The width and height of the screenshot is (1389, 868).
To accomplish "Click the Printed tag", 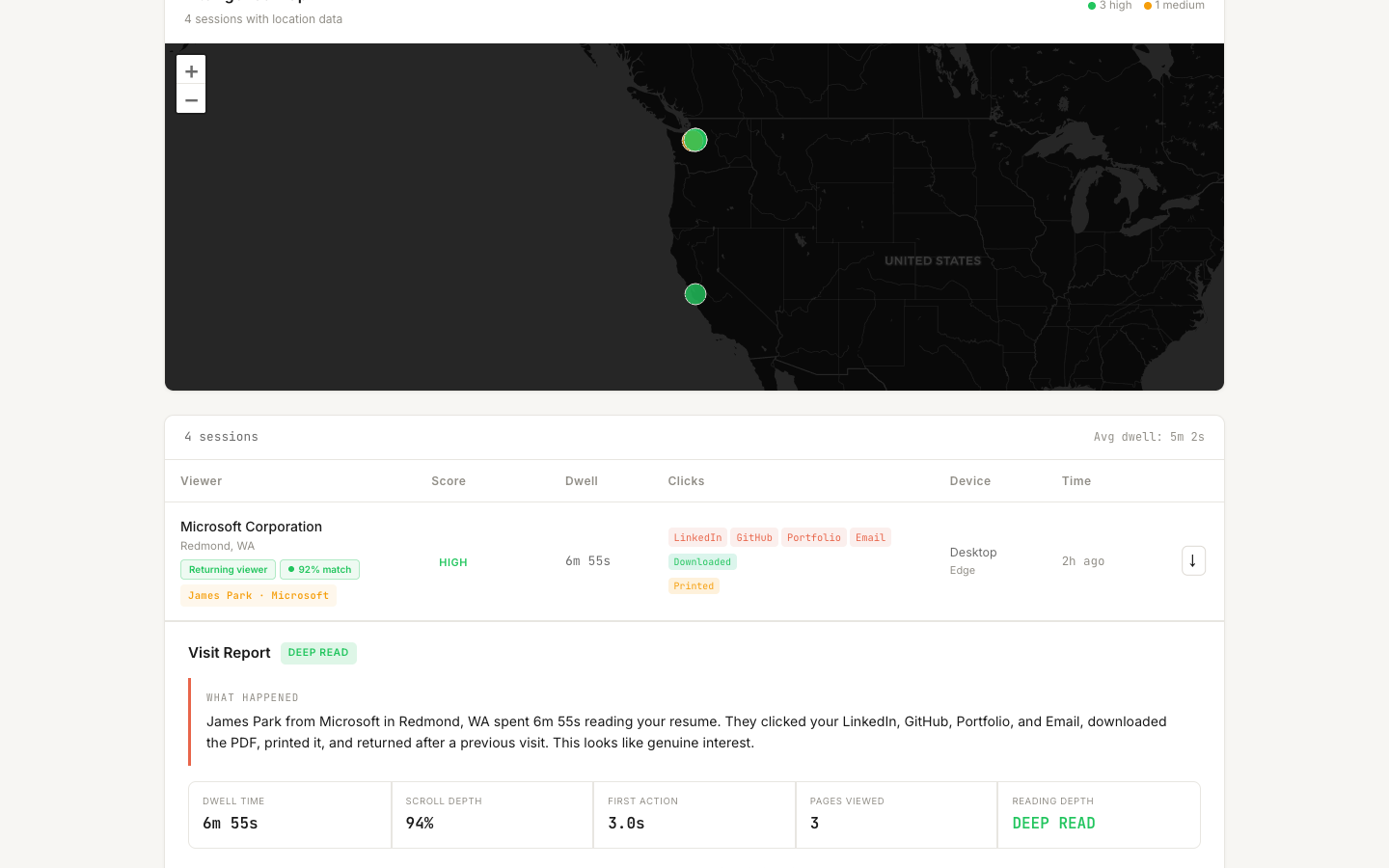I will point(694,585).
